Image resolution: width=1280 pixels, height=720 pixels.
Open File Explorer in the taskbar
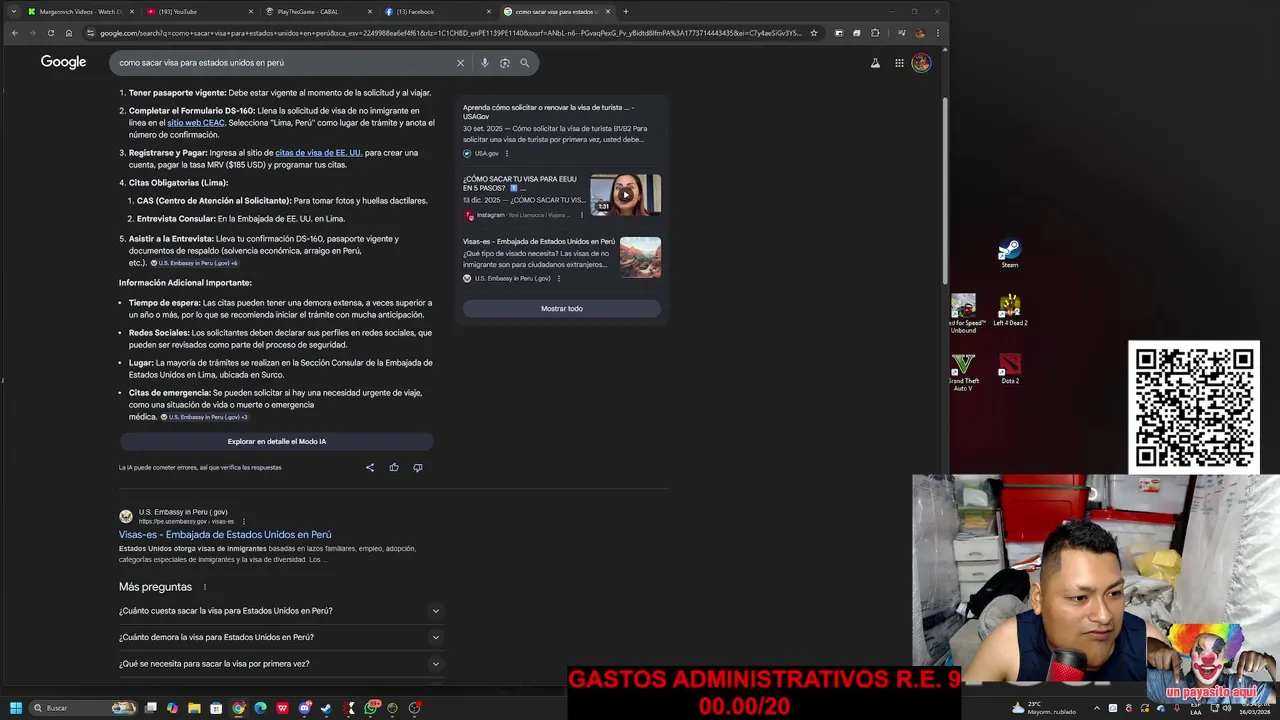(194, 708)
